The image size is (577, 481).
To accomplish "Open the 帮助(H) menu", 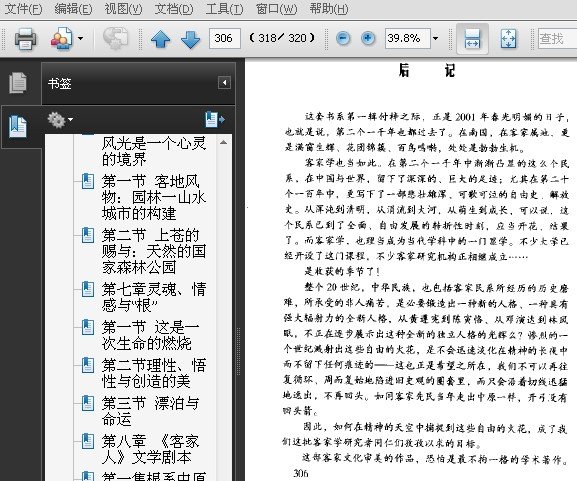I will 329,8.
